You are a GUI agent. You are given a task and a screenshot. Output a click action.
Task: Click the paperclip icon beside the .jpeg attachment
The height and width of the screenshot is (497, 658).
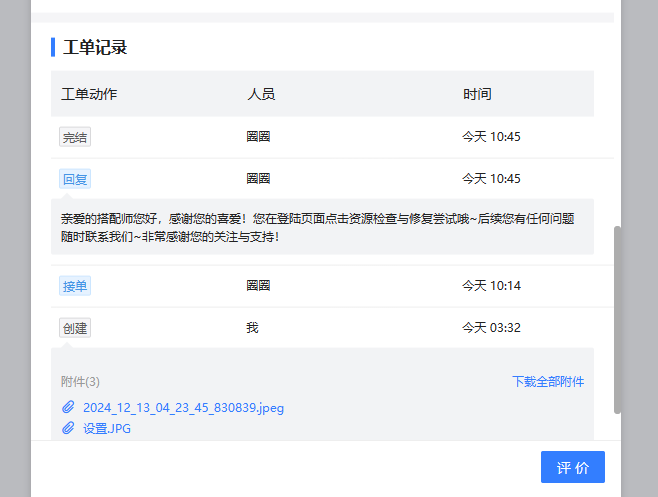pos(68,408)
